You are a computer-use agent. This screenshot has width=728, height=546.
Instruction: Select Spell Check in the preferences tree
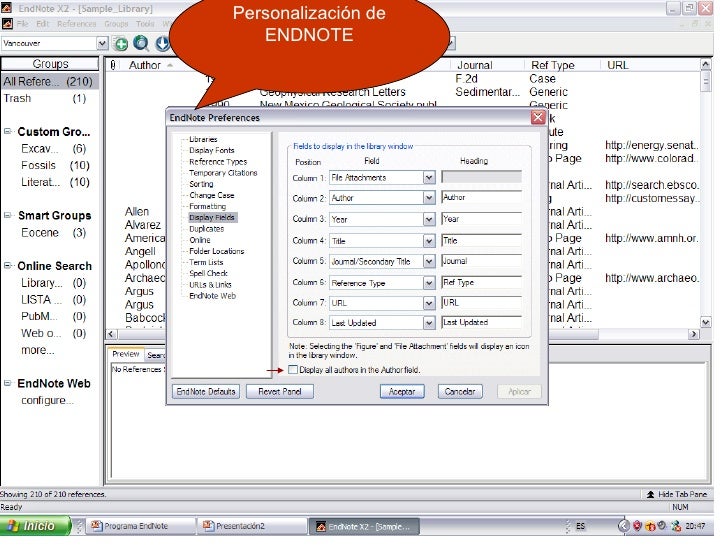(x=208, y=273)
